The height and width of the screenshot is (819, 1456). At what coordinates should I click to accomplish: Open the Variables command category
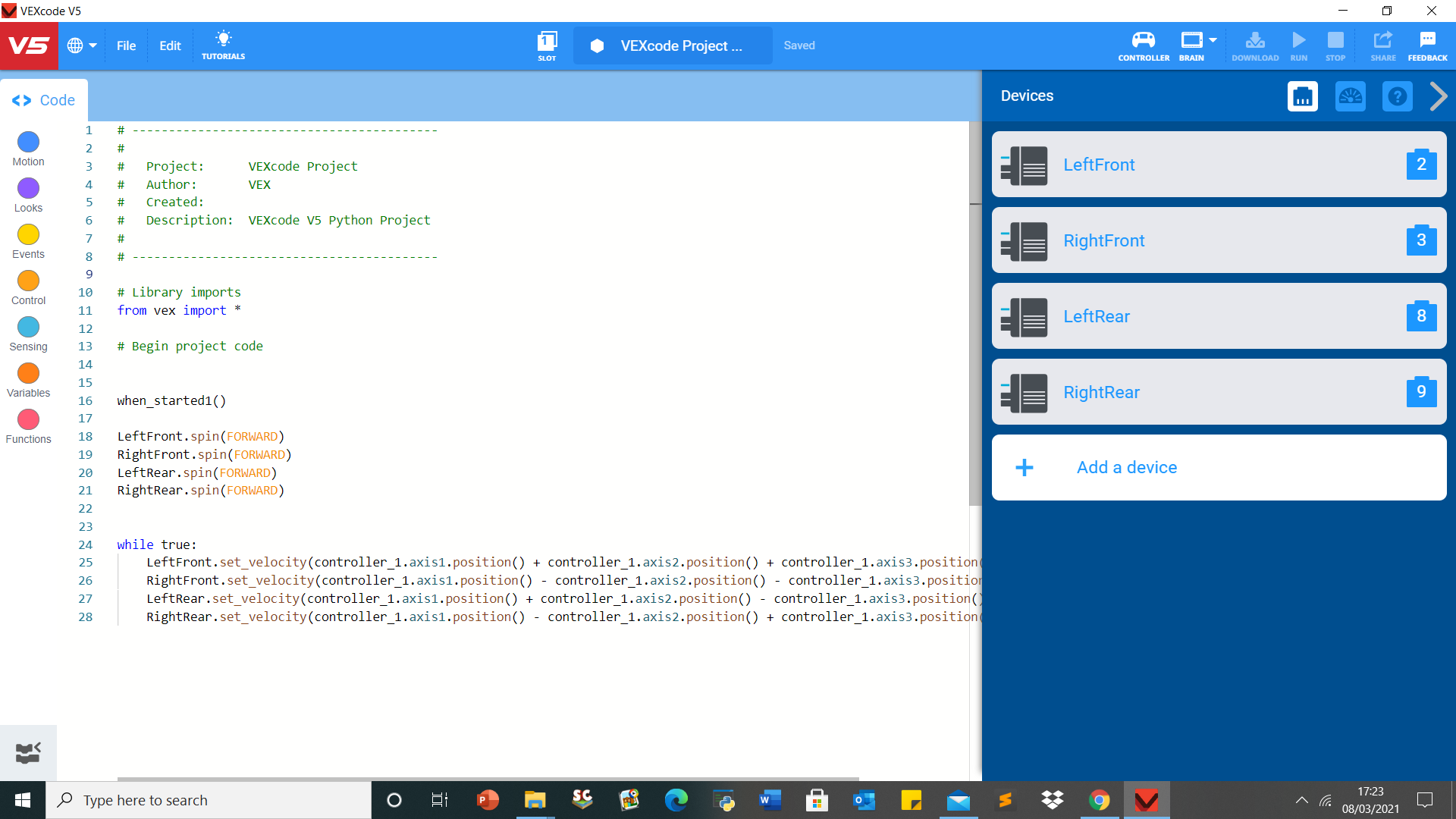28,380
